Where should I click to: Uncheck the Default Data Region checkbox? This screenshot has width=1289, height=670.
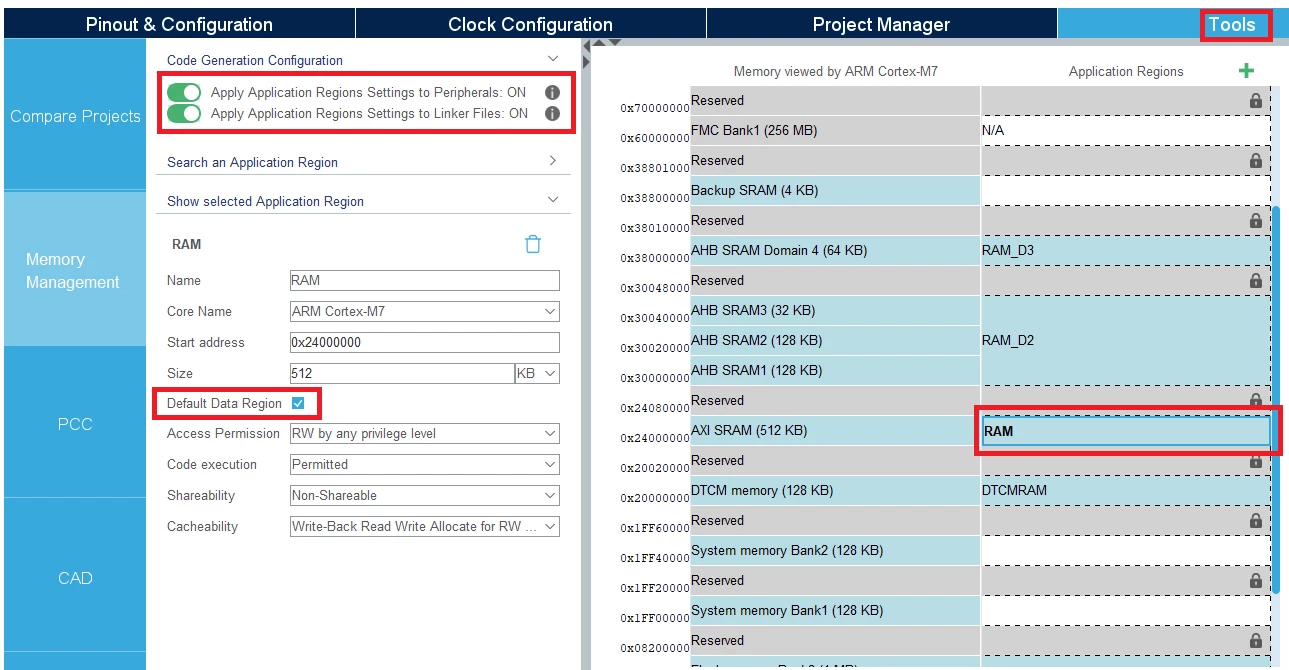point(298,403)
